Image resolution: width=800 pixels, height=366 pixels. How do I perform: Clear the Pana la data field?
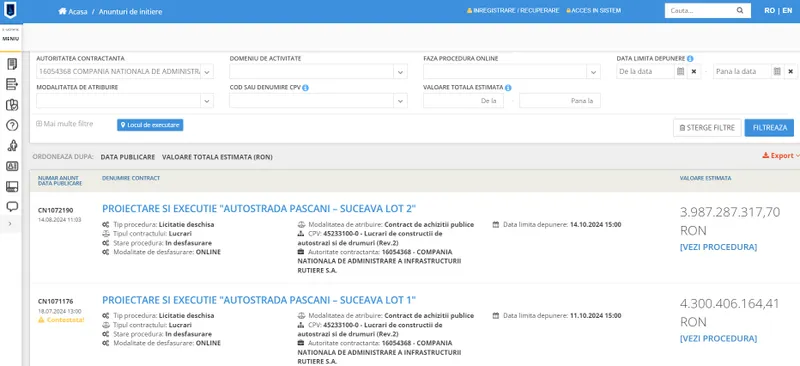tap(790, 71)
